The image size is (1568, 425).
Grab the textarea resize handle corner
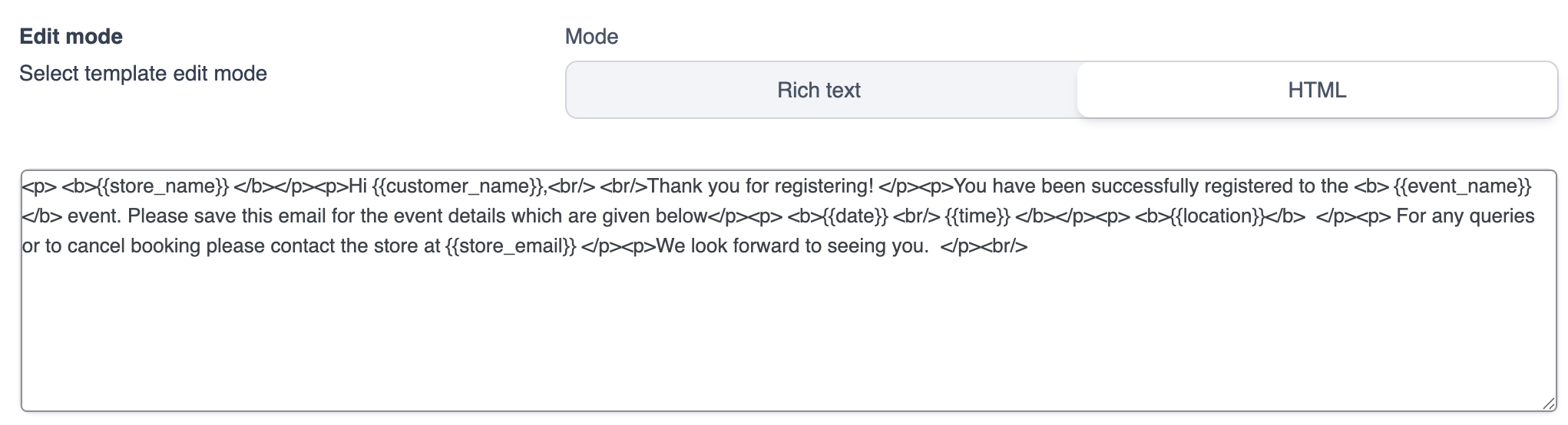[x=1548, y=403]
